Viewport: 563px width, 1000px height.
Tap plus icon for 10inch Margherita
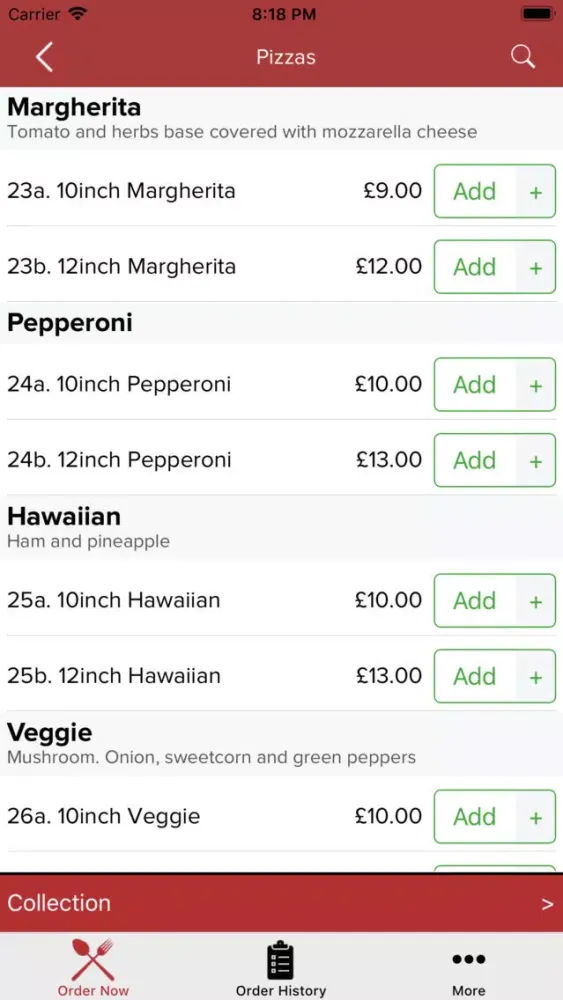pos(536,191)
